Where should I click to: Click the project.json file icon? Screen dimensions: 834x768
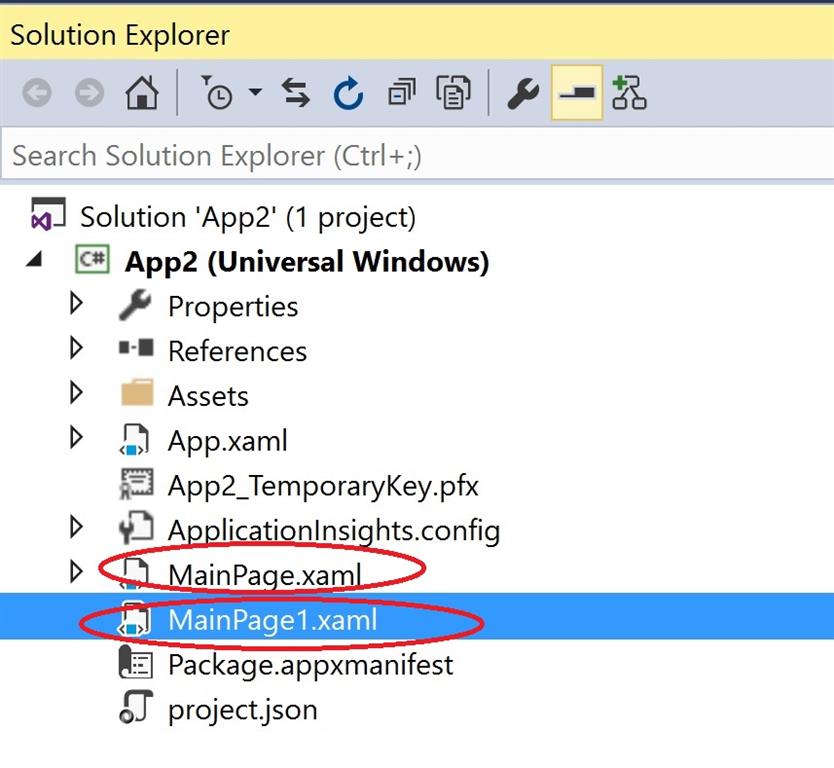point(136,707)
